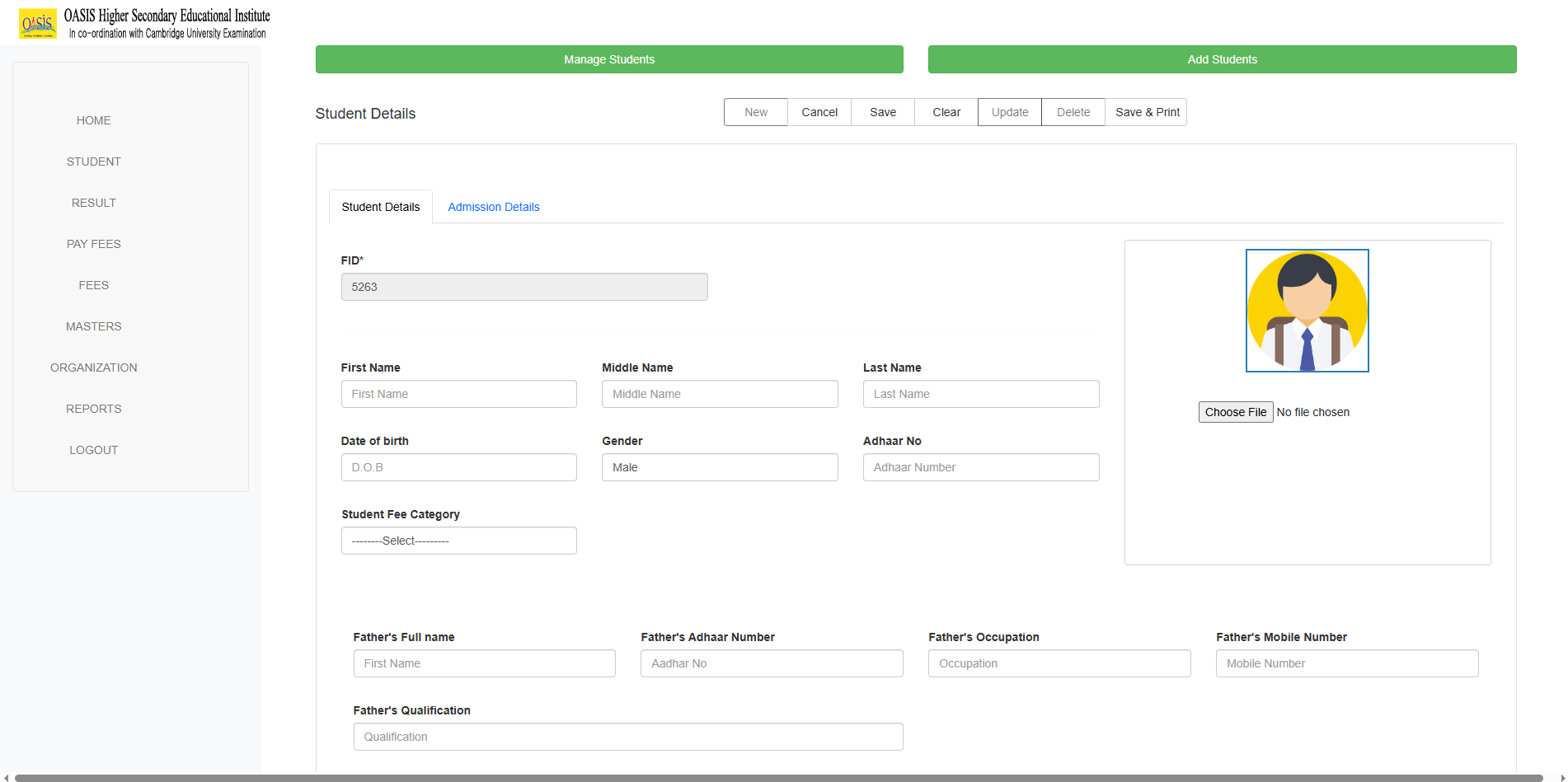The width and height of the screenshot is (1568, 782).
Task: Click the horizontal scrollbar at bottom
Action: pos(783,775)
